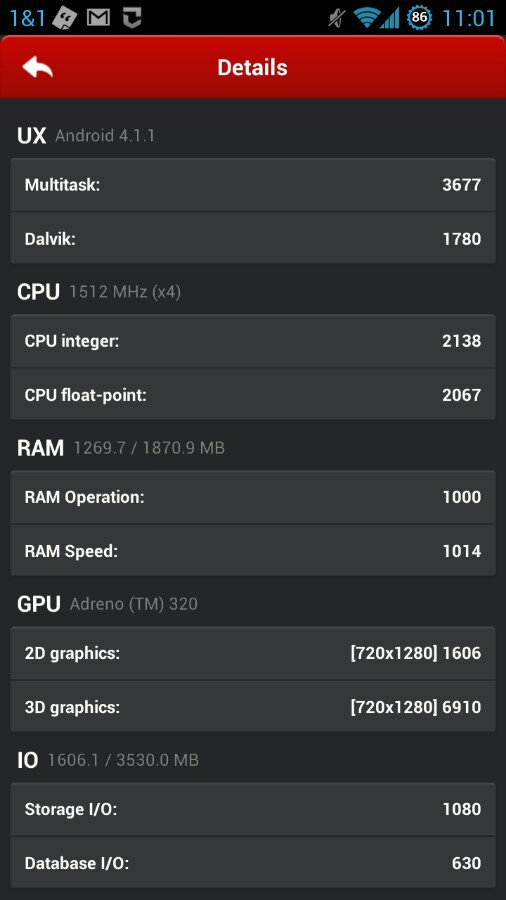
Task: Select the 2D graphics row
Action: [x=253, y=653]
